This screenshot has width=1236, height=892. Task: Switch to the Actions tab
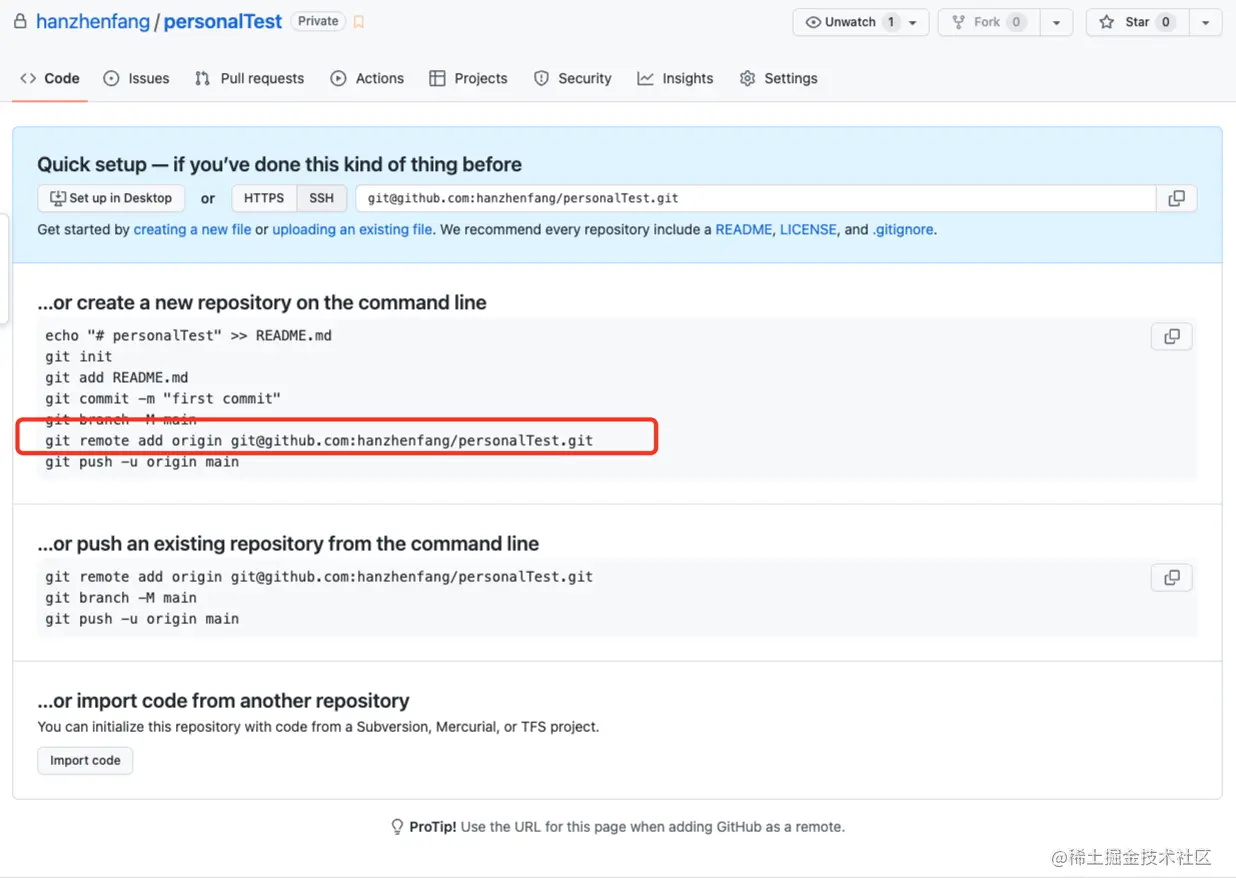point(367,78)
